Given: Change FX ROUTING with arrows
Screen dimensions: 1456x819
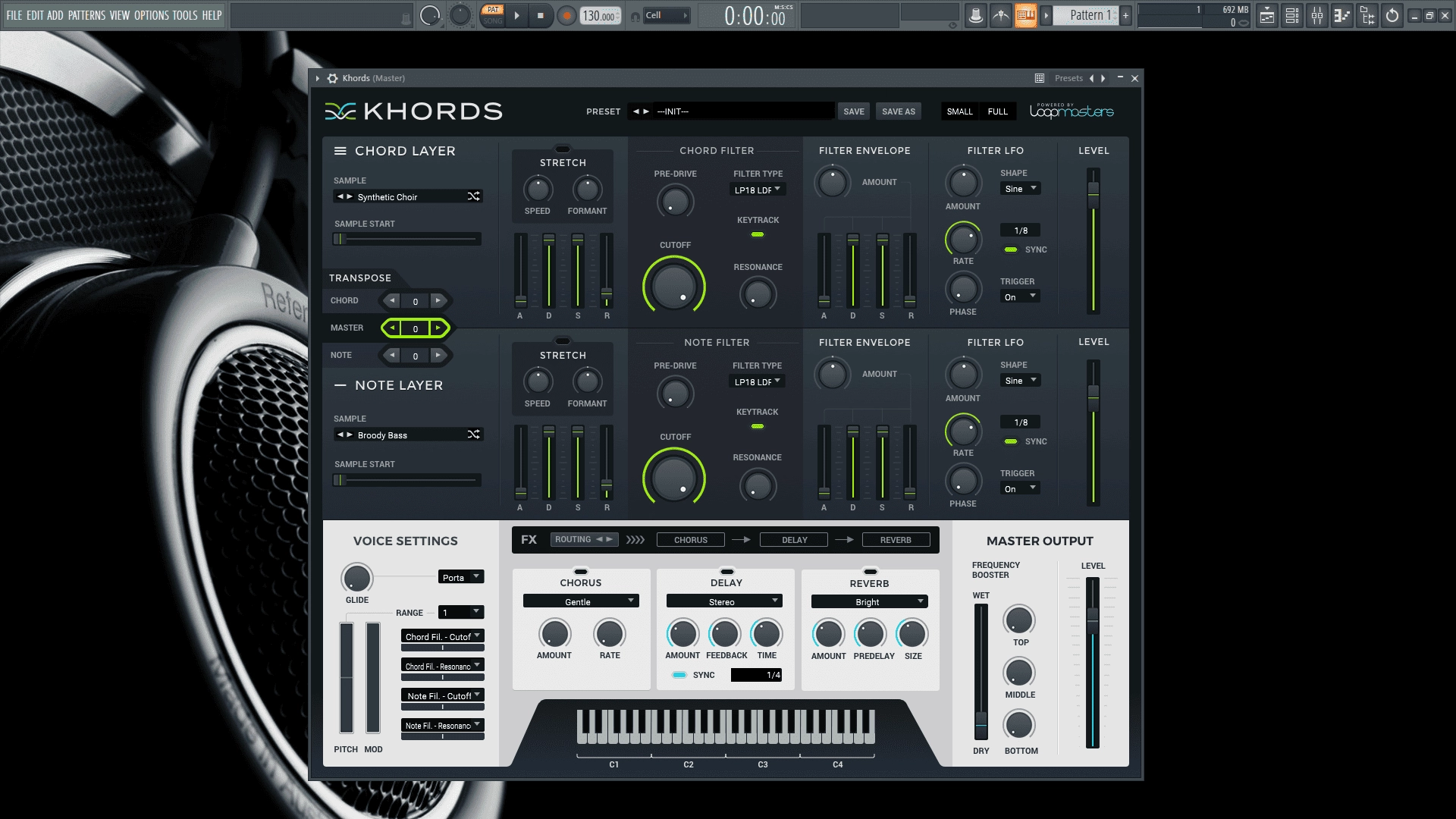Looking at the screenshot, I should click(x=604, y=539).
